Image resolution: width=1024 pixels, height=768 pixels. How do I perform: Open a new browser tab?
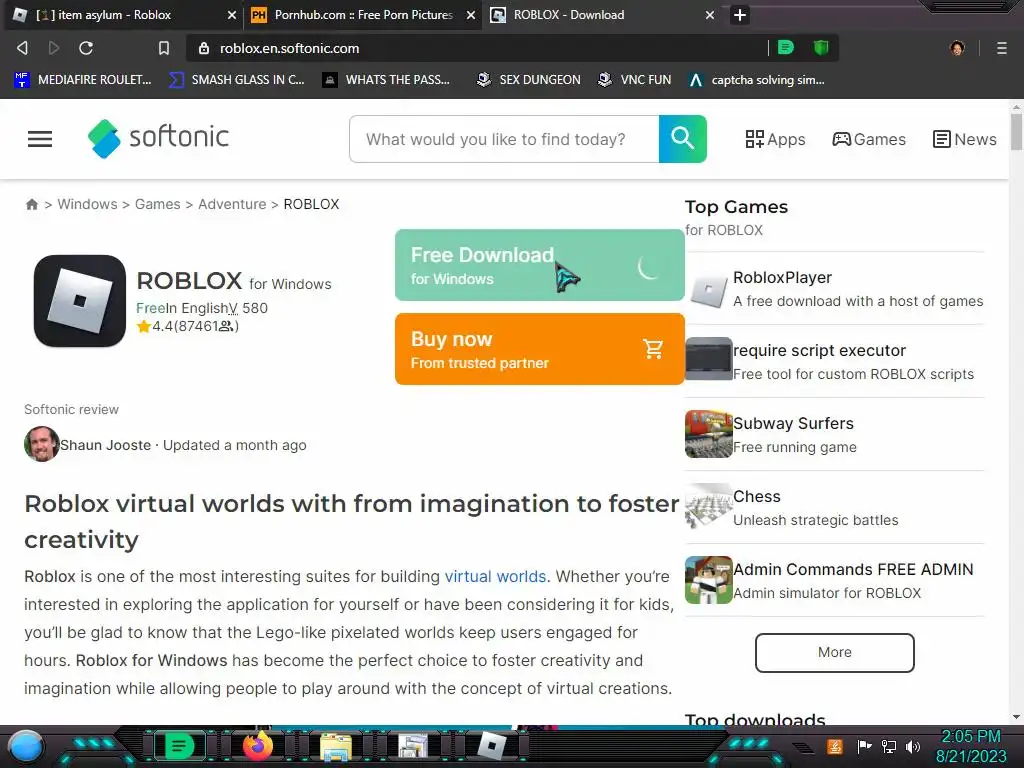pyautogui.click(x=740, y=15)
